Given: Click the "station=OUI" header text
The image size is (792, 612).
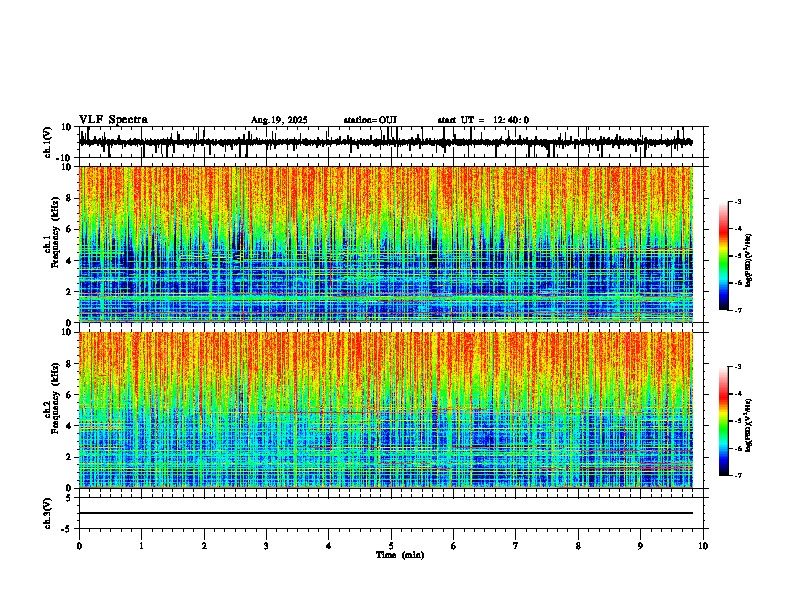Looking at the screenshot, I should pos(370,120).
